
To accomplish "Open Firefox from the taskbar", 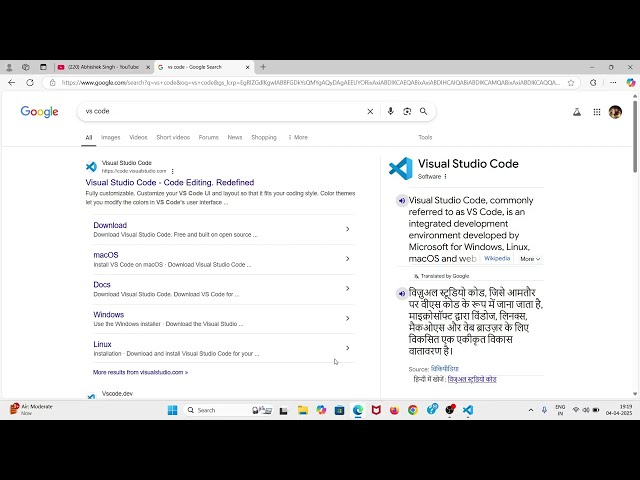I will (x=394, y=410).
